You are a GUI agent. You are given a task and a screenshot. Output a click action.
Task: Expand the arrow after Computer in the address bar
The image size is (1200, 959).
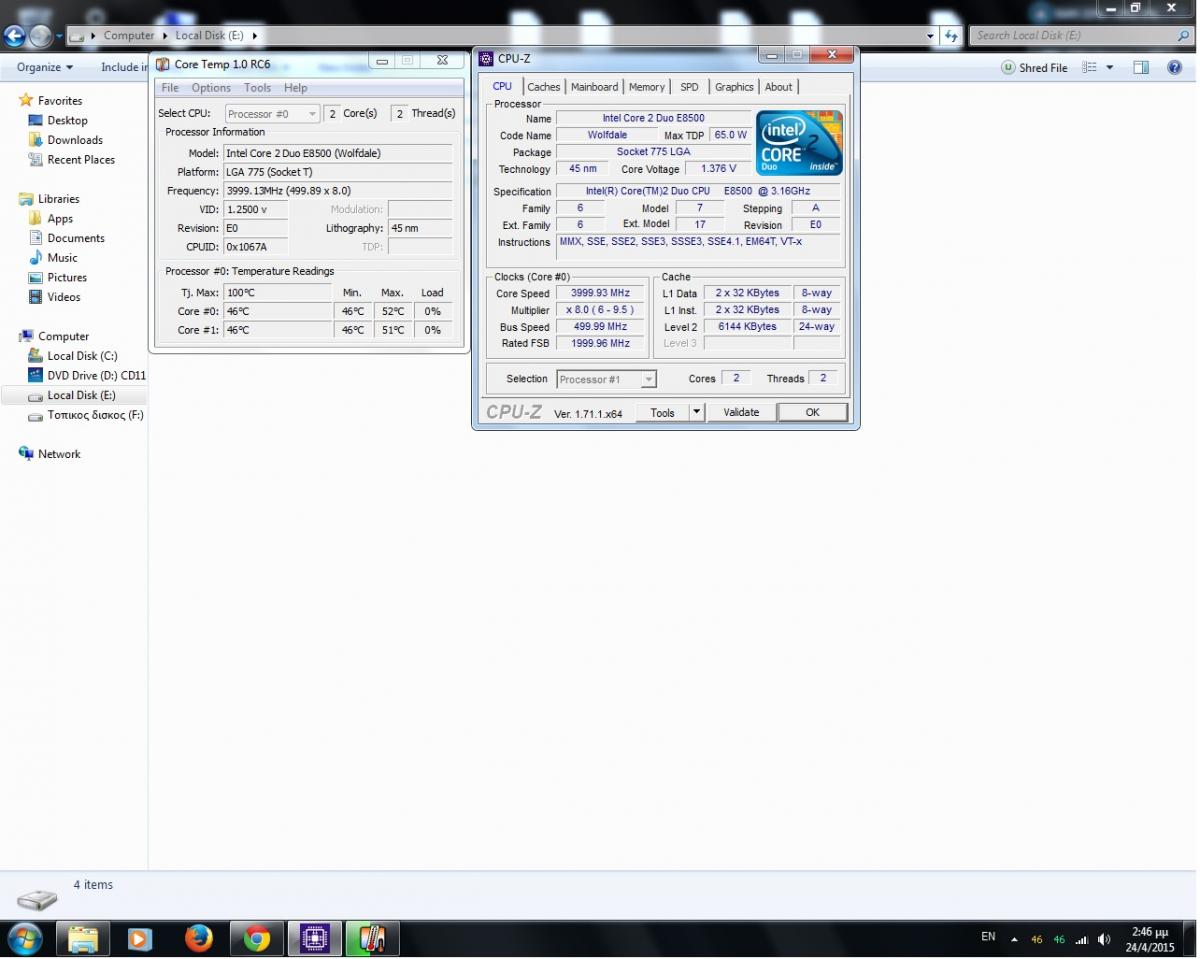point(165,36)
